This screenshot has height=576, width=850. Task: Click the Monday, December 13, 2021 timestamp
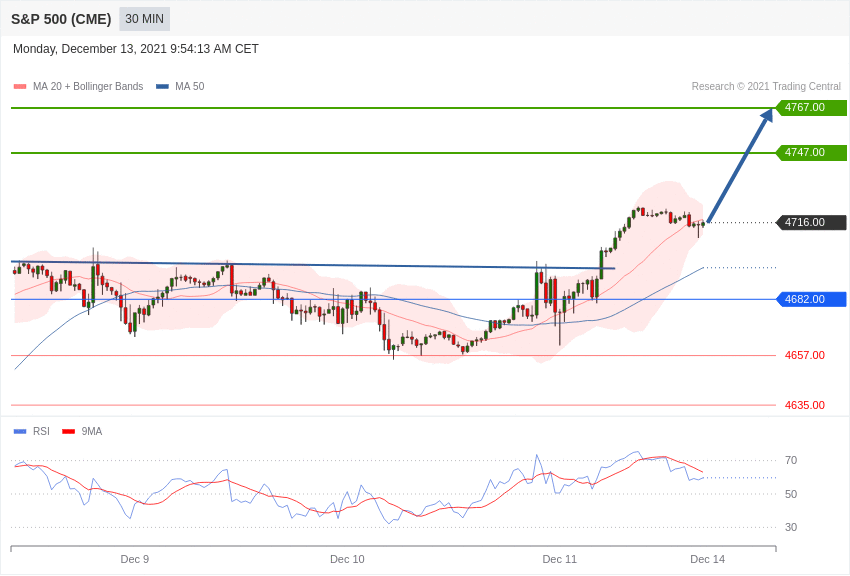tap(136, 49)
